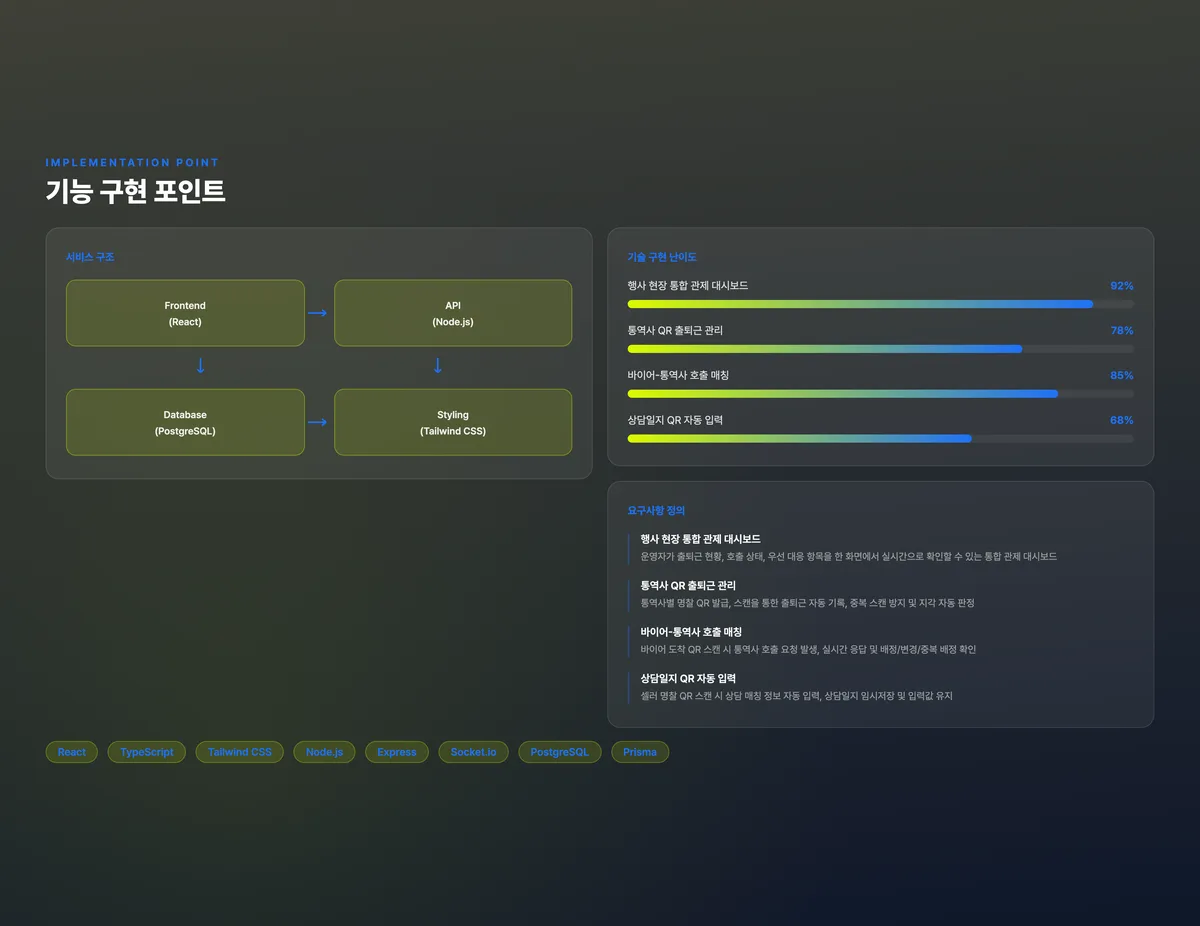Click the 68% value label
1200x926 pixels.
(x=1122, y=421)
